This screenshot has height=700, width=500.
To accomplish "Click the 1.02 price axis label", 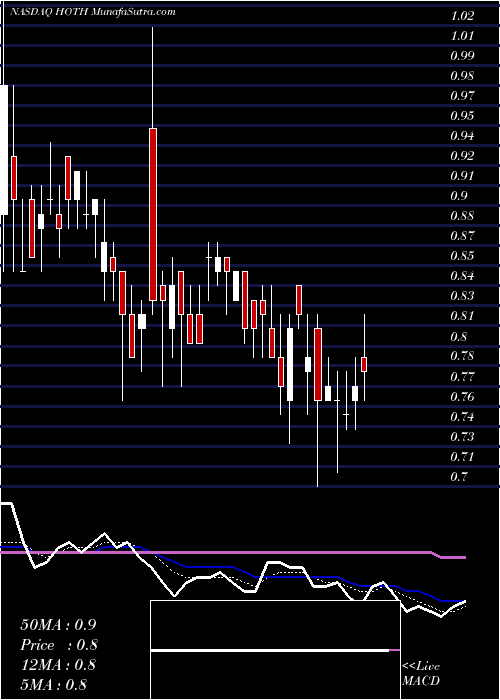I will click(x=461, y=16).
